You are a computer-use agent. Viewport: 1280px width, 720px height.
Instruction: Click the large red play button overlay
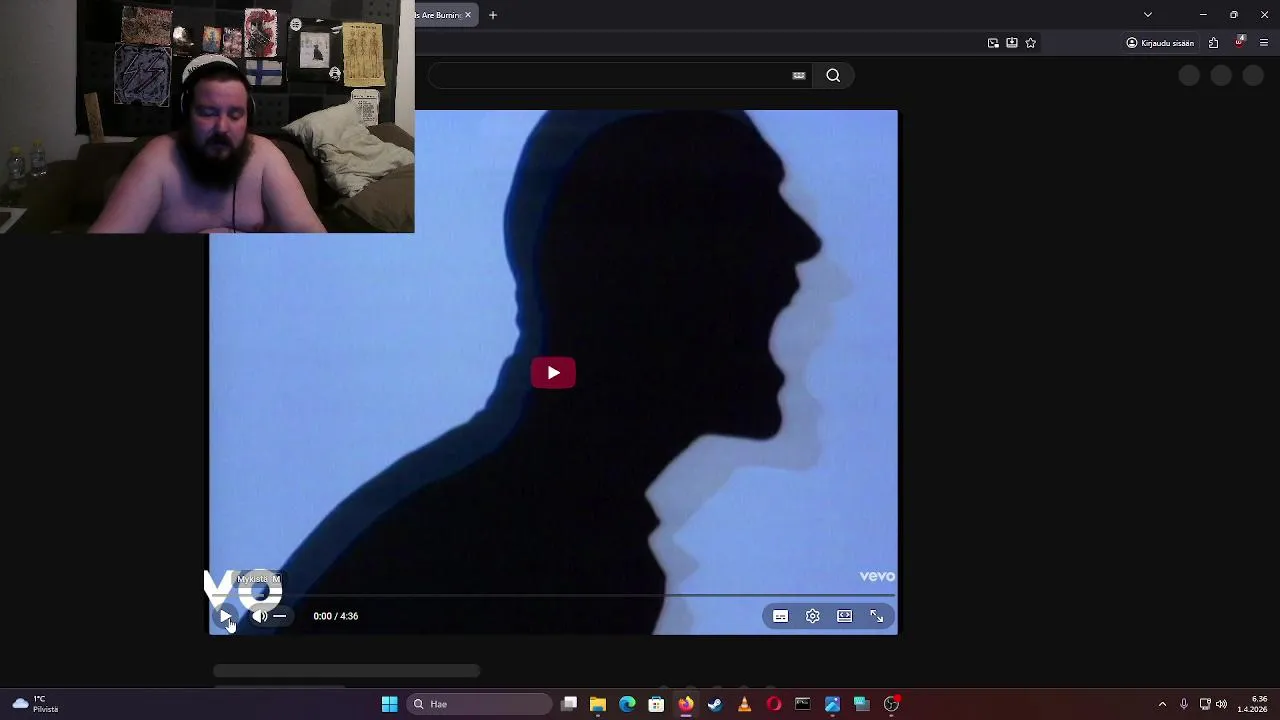pos(553,373)
